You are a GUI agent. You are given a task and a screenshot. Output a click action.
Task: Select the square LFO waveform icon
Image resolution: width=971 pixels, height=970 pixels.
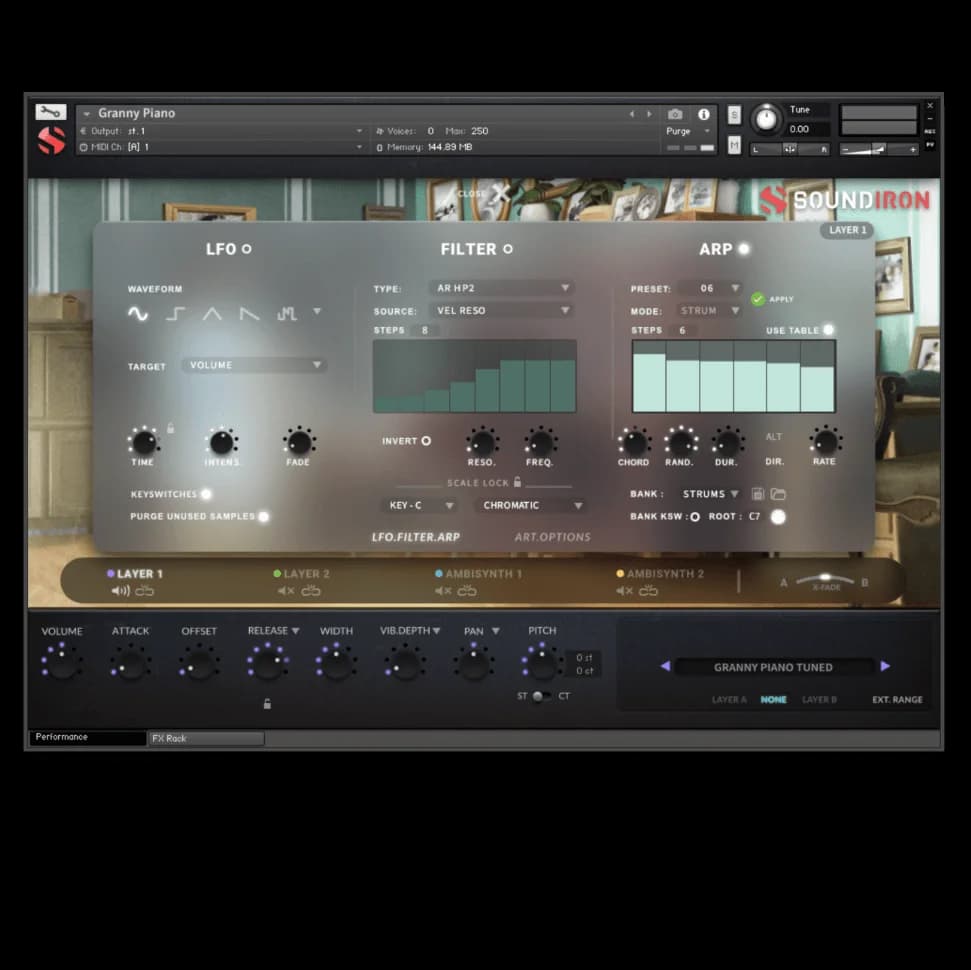coord(175,314)
